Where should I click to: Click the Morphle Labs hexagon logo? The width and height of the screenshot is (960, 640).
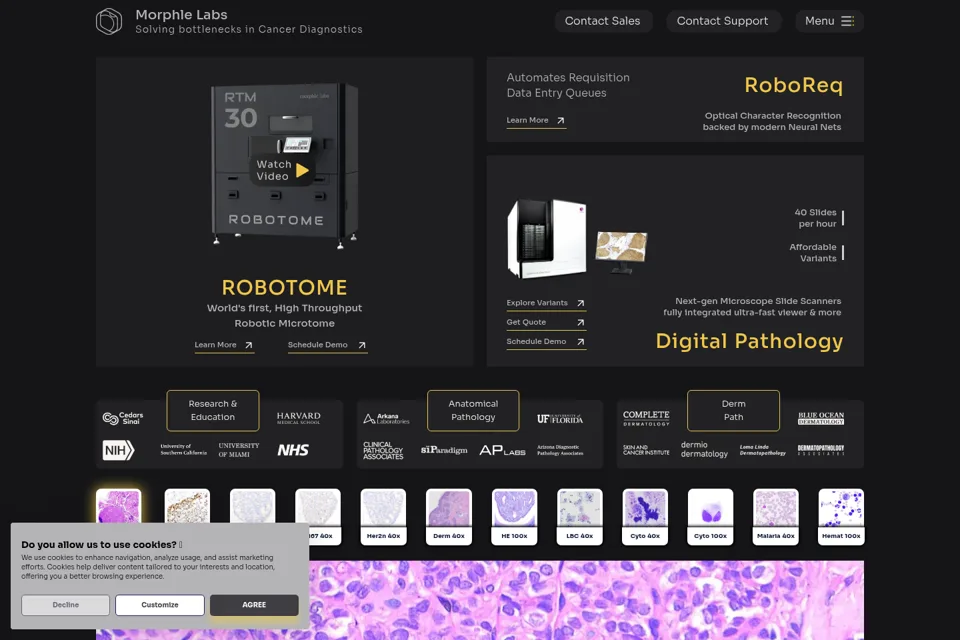click(x=109, y=21)
